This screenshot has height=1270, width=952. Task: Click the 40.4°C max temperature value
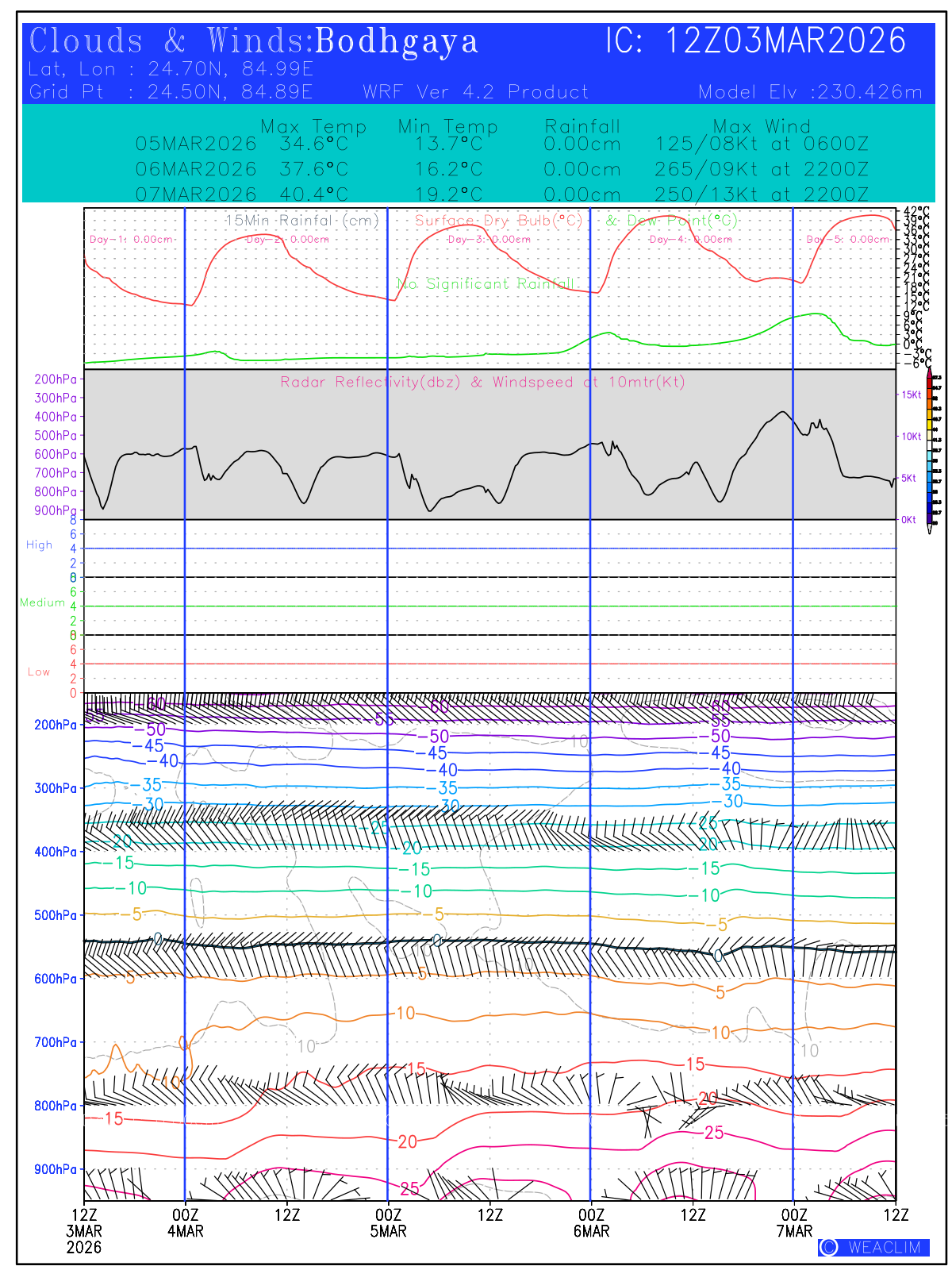[313, 194]
